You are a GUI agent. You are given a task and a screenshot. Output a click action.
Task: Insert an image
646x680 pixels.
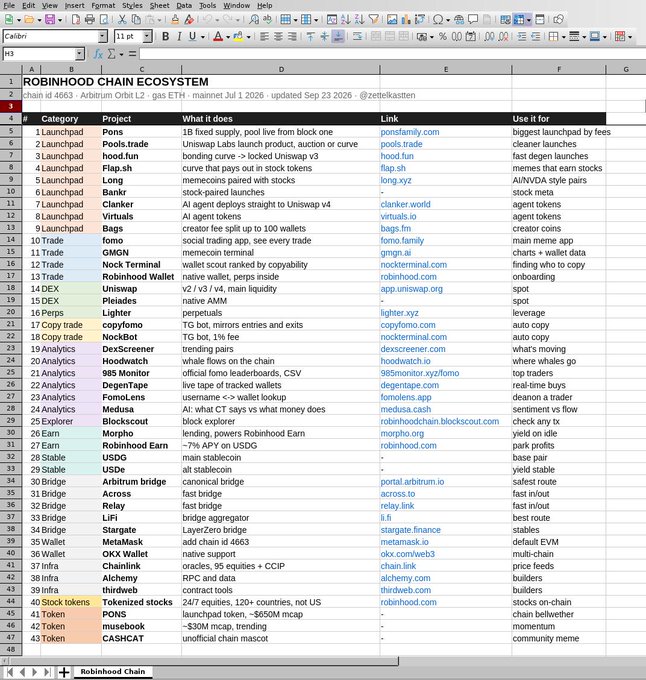[392, 20]
